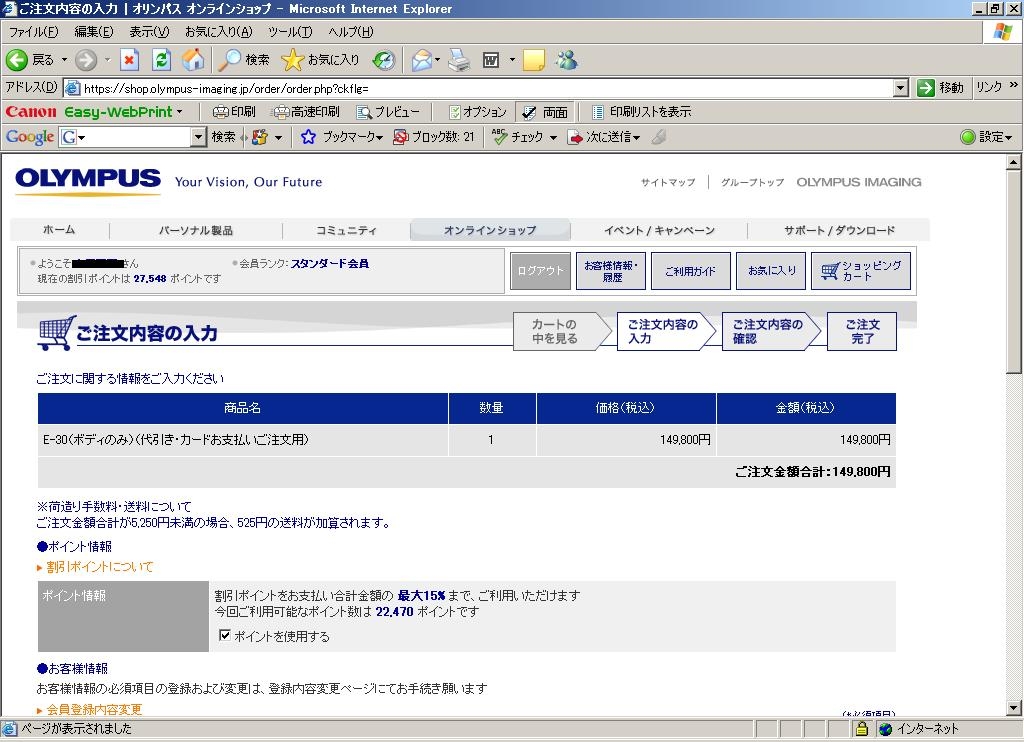Screen dimensions: 1024x742
Task: Open the Group Top link (グループトップ)
Action: pos(752,182)
